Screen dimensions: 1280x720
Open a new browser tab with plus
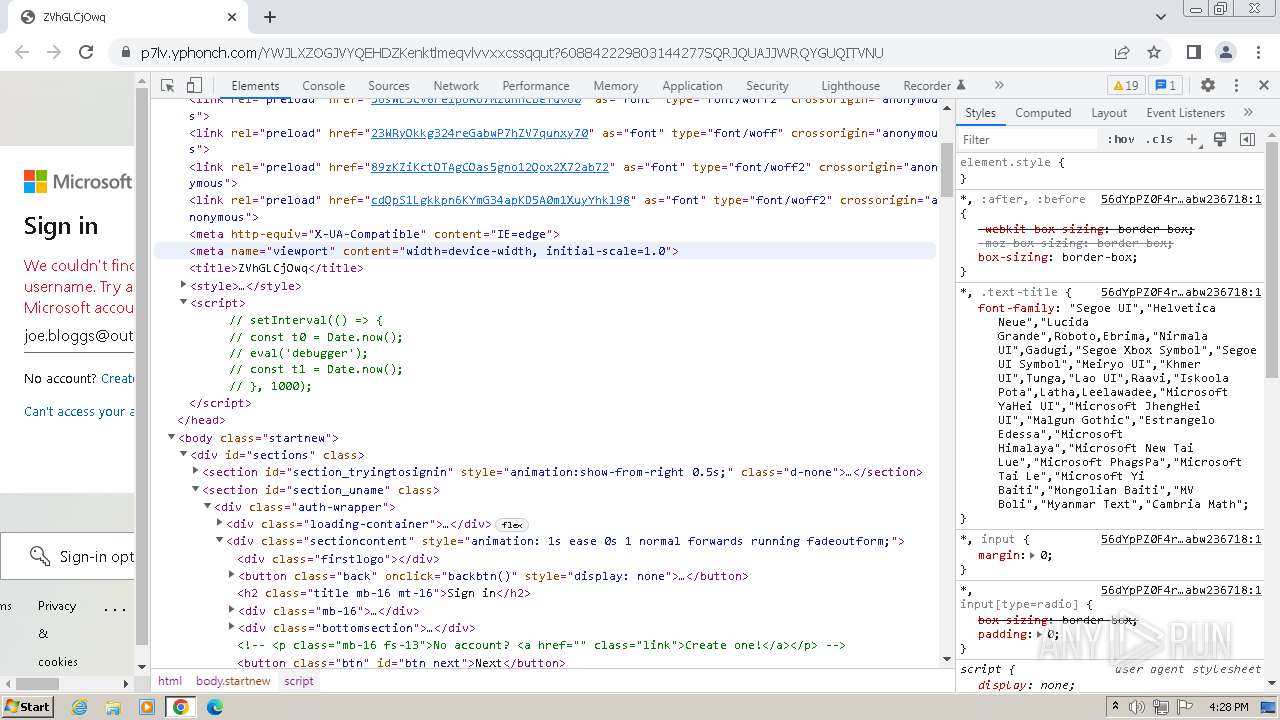coord(270,17)
